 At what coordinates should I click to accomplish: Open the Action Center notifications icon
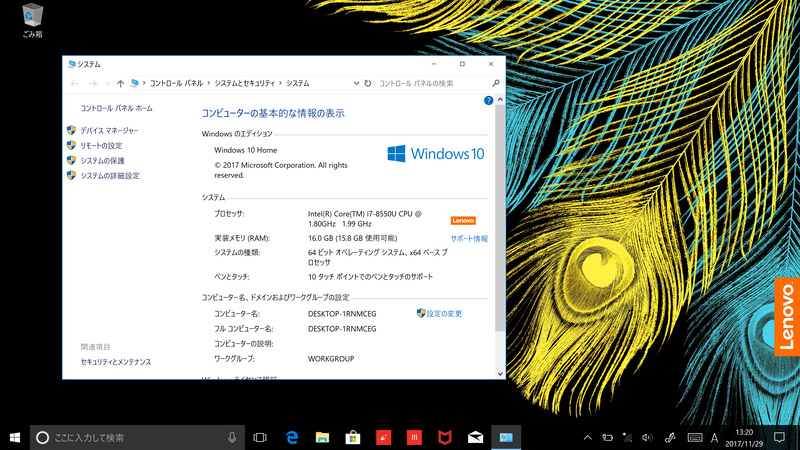pyautogui.click(x=779, y=437)
